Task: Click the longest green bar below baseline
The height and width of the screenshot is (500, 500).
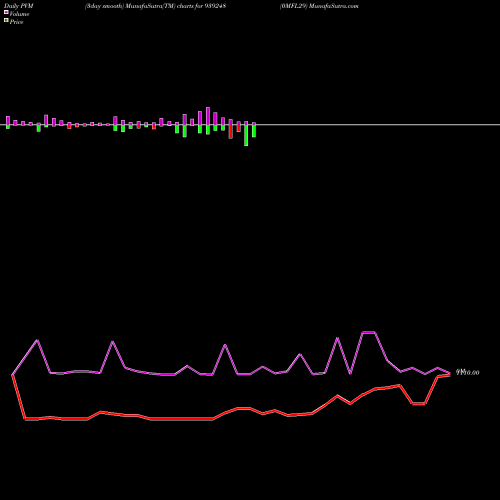Action: (x=246, y=135)
